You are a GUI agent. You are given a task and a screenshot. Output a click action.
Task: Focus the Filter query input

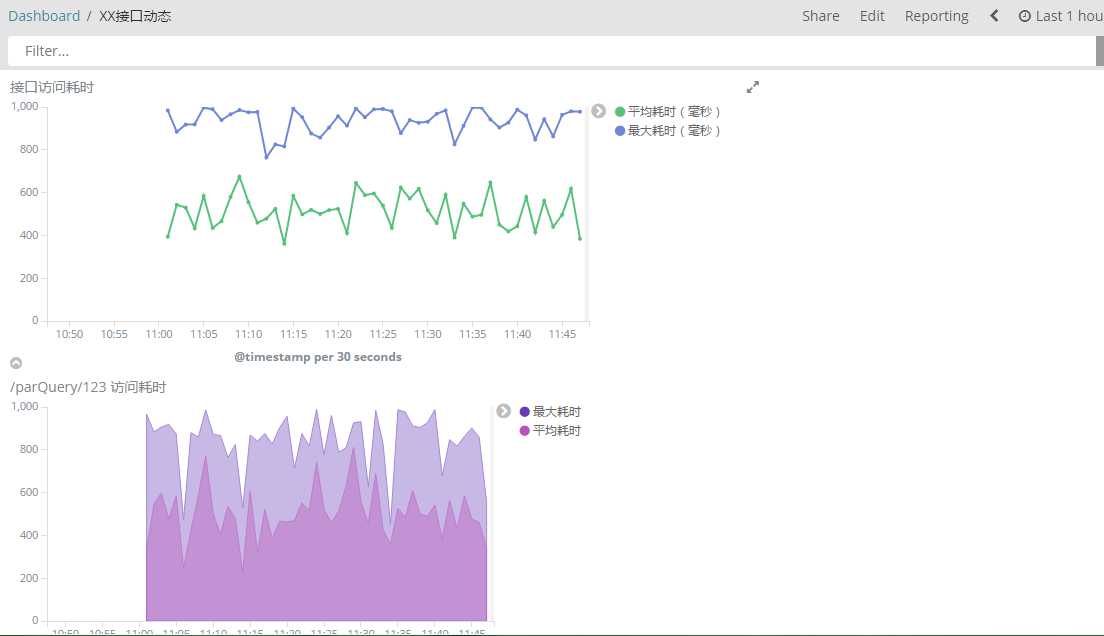click(x=551, y=51)
